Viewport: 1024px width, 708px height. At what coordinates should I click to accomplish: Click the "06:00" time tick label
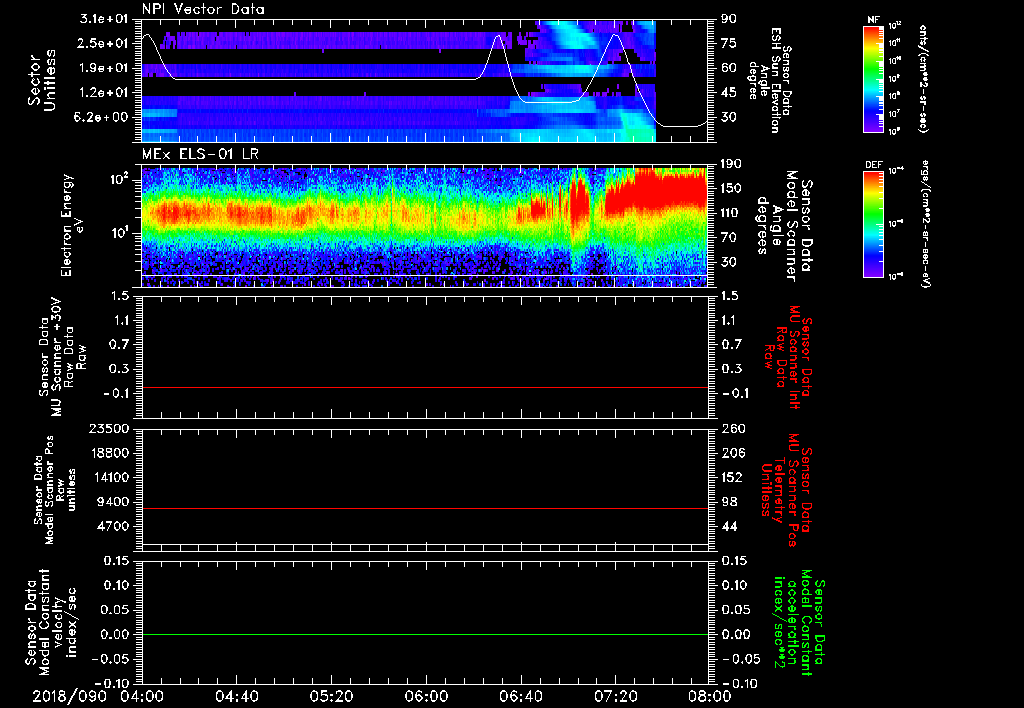pos(426,696)
